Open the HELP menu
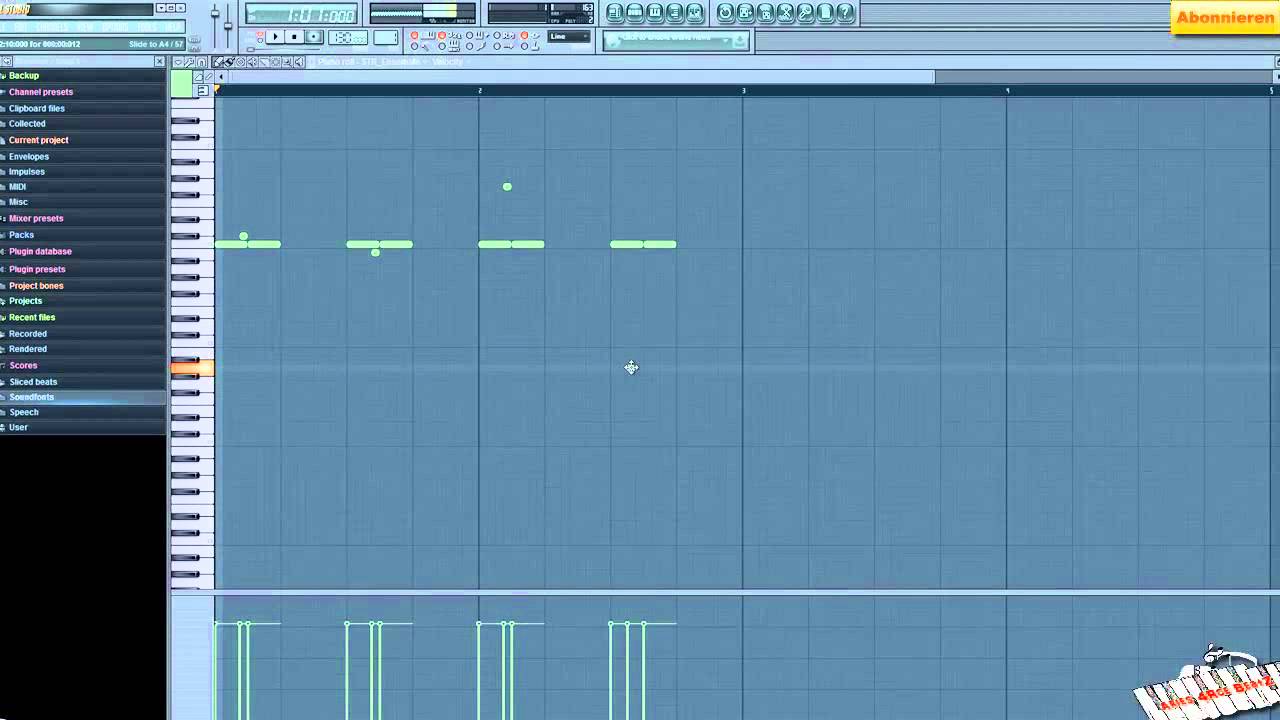The height and width of the screenshot is (720, 1280). tap(172, 27)
